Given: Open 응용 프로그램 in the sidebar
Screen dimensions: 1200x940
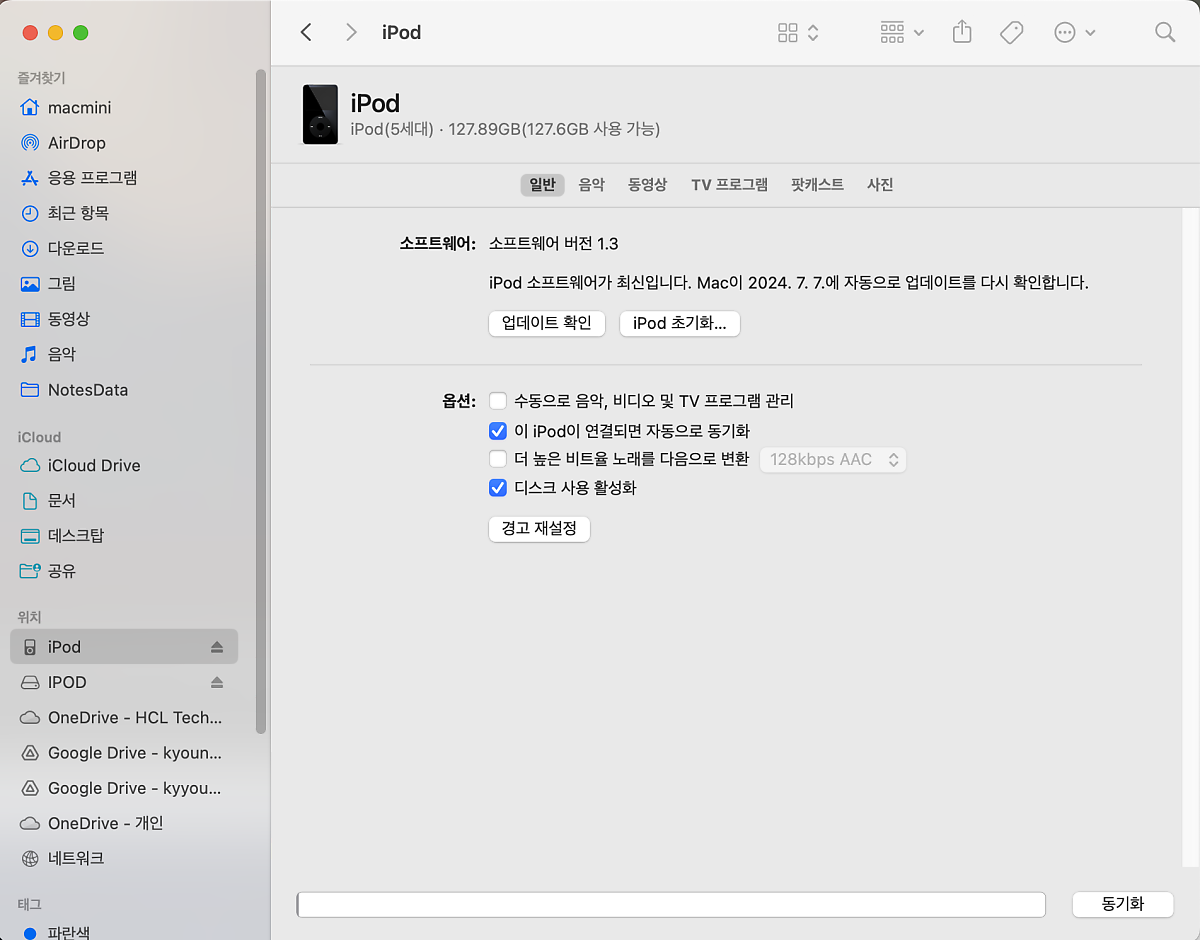Looking at the screenshot, I should (124, 178).
